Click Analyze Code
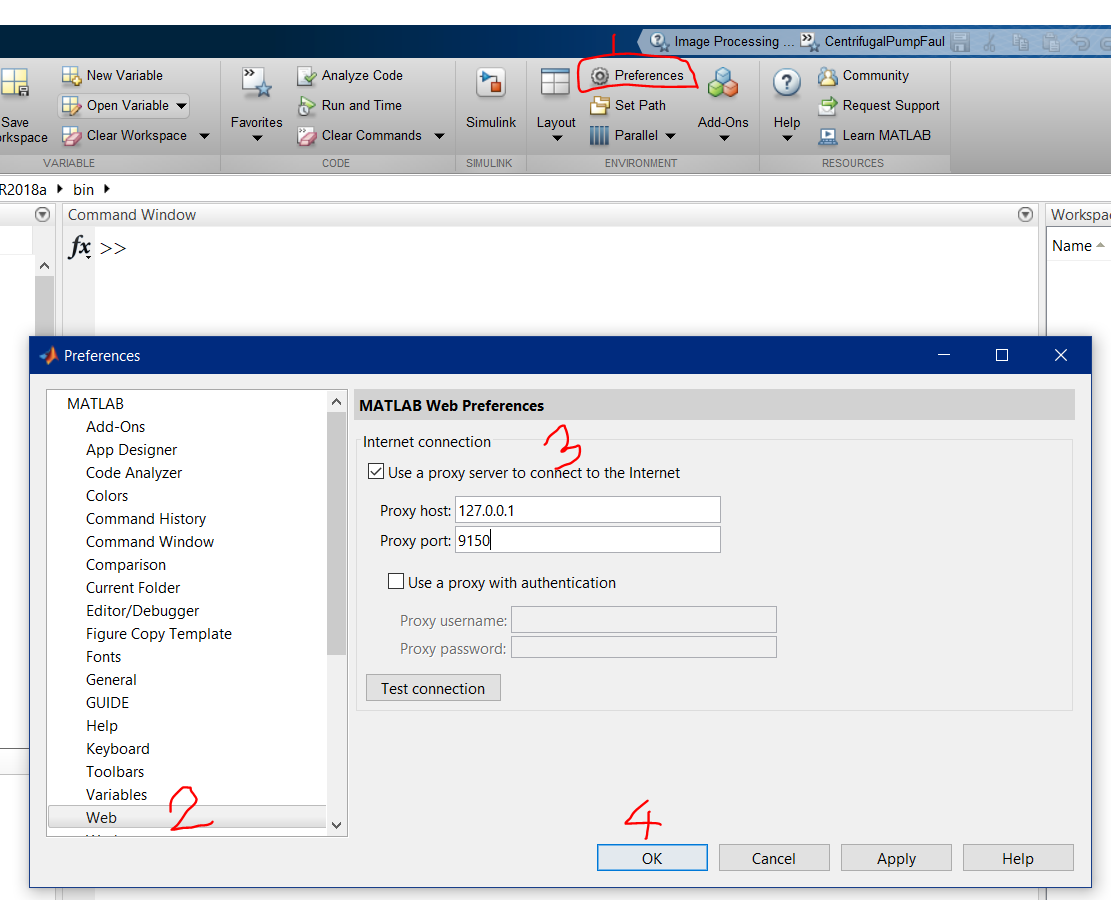Screen dimensions: 1111x900 coord(351,76)
